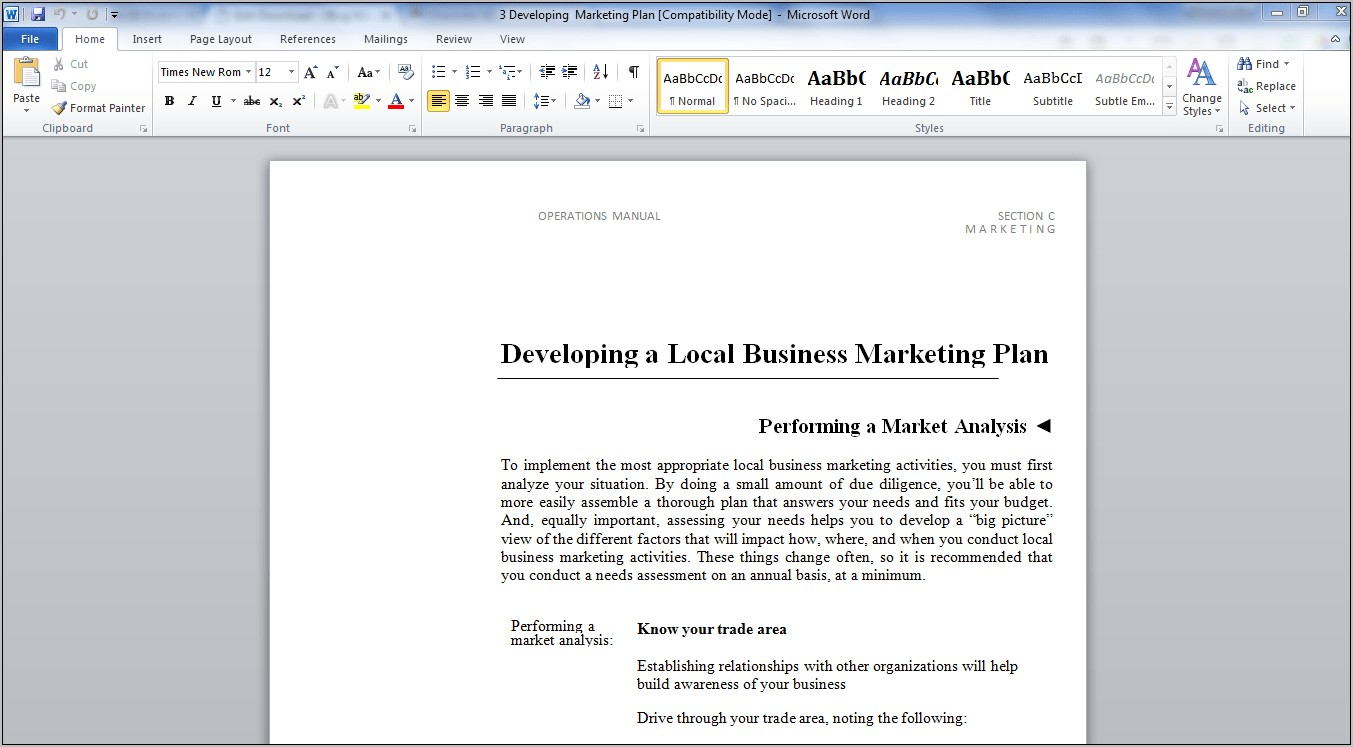Open the font color dropdown arrow

(x=411, y=101)
